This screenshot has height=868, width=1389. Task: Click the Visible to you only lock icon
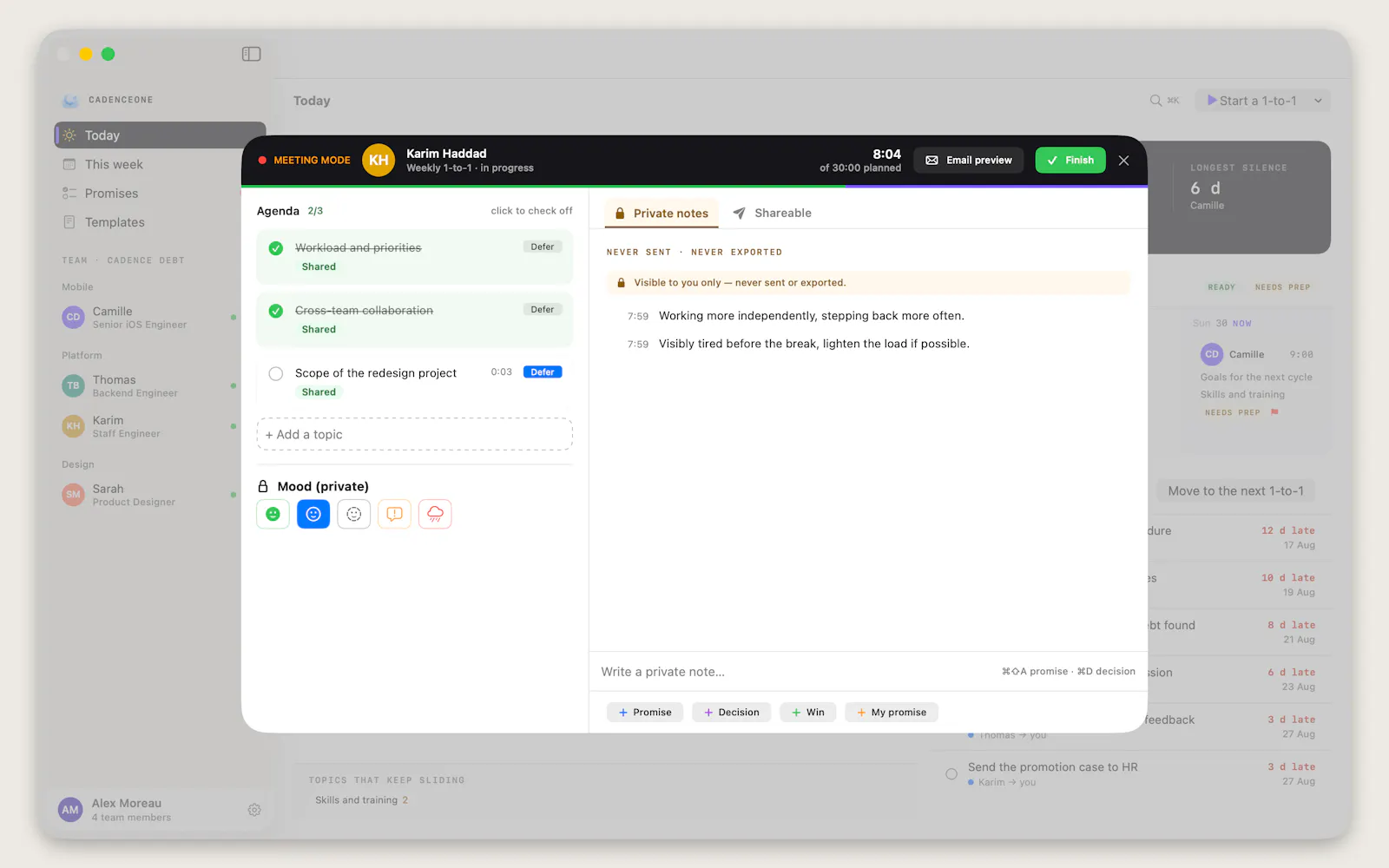pyautogui.click(x=621, y=283)
